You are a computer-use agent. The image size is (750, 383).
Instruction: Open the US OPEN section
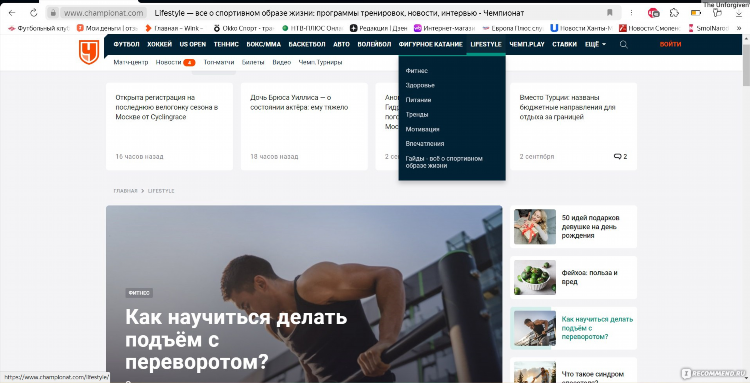coord(193,44)
